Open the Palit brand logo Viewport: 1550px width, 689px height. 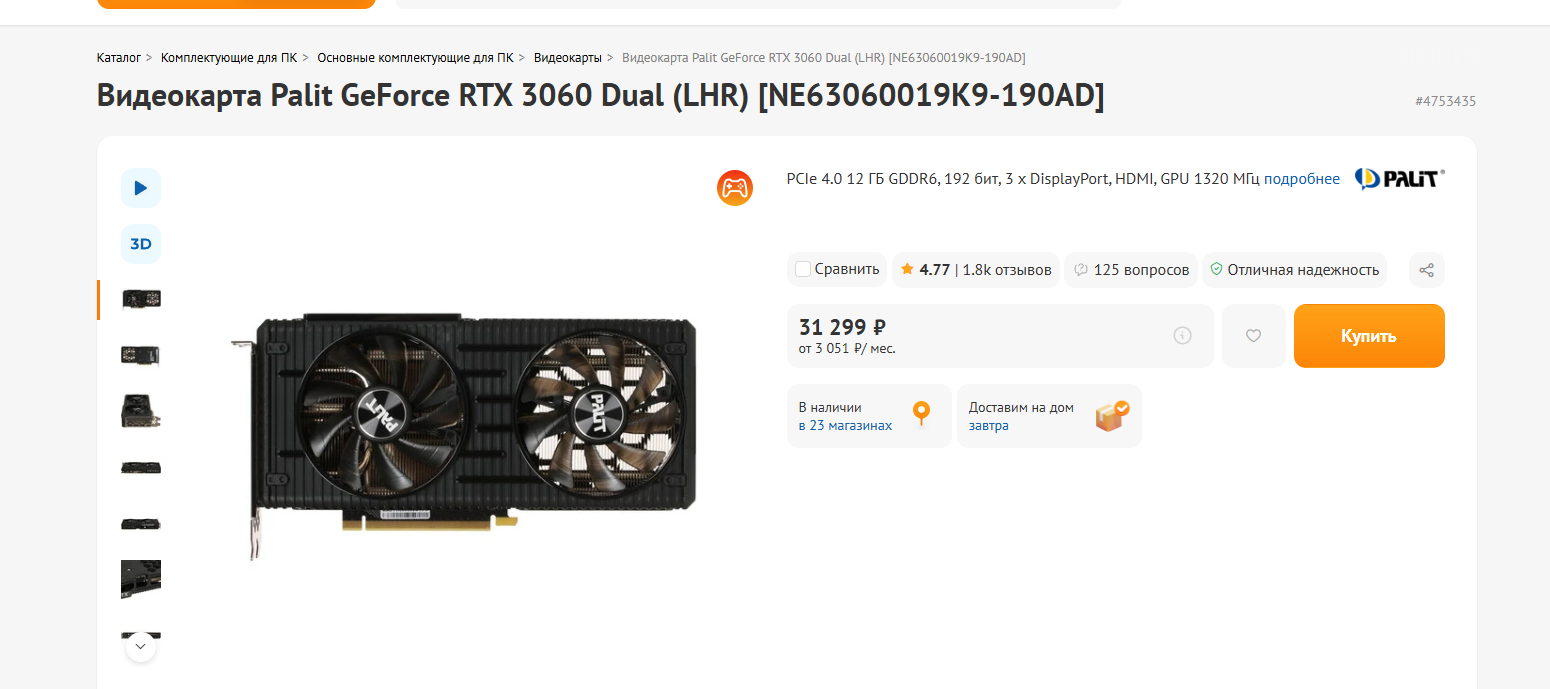(1400, 179)
